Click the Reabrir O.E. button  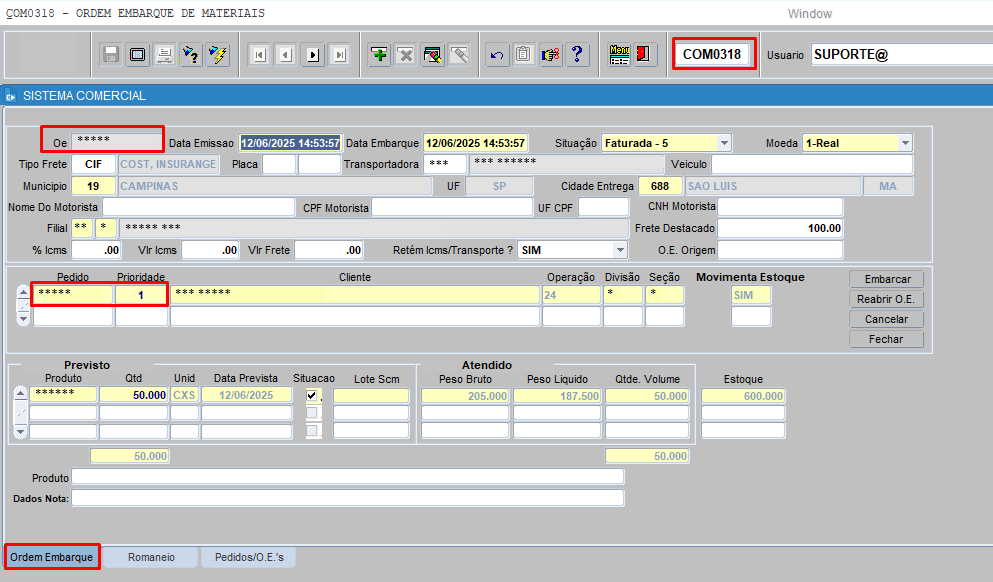886,299
